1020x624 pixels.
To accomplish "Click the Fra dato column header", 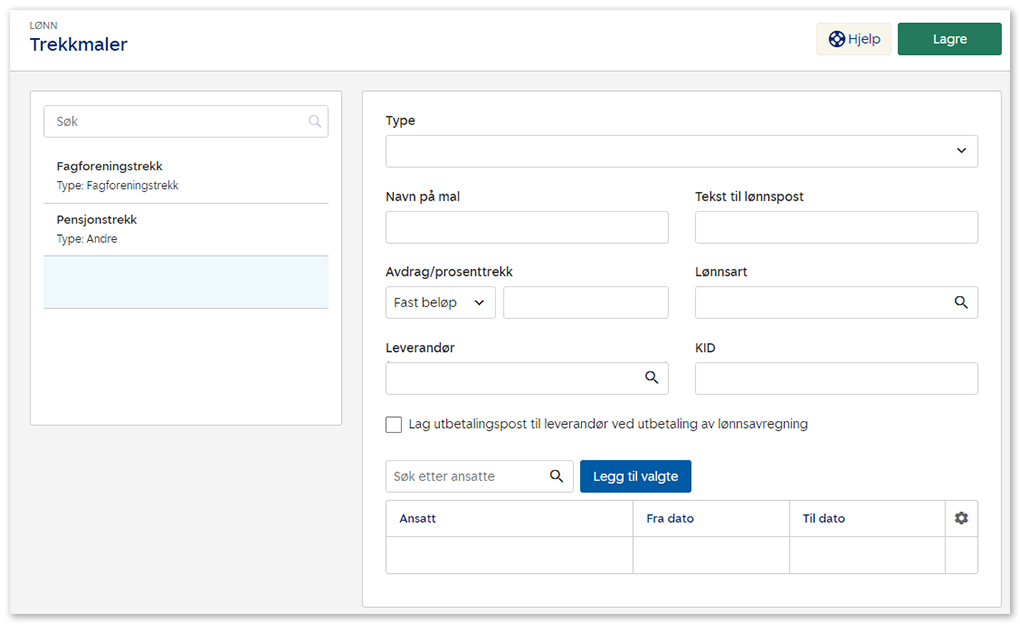I will [670, 518].
